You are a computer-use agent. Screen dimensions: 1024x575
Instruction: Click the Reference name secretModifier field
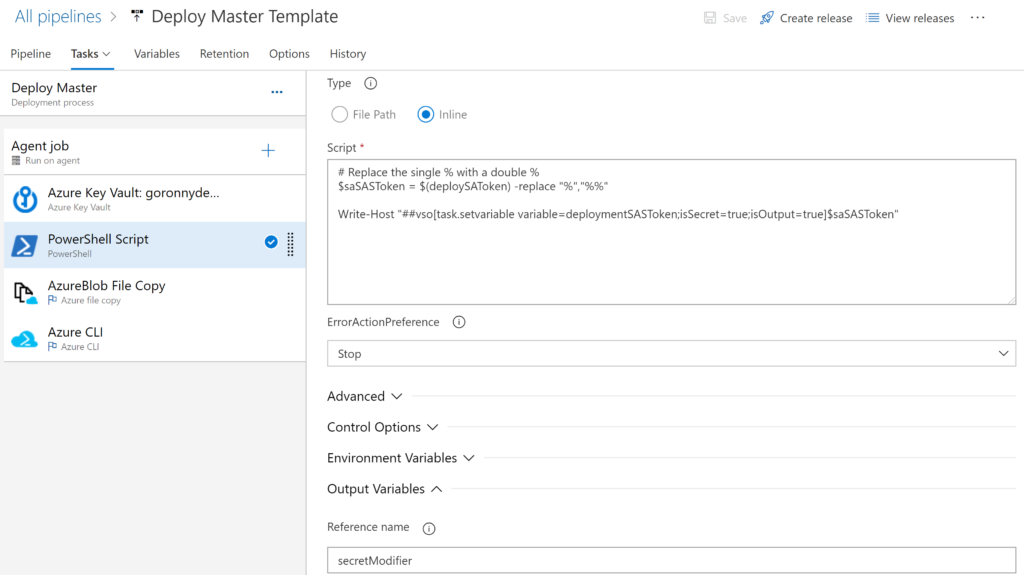[x=671, y=561]
